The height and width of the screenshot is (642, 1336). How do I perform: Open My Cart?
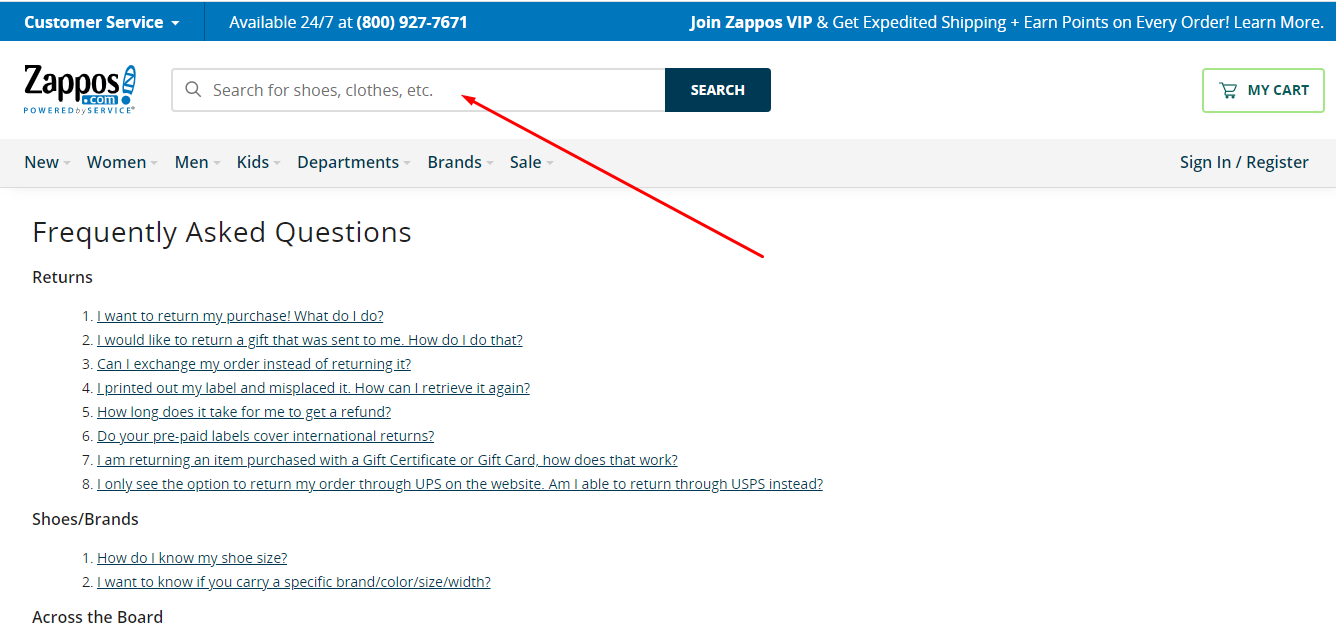pos(1263,90)
